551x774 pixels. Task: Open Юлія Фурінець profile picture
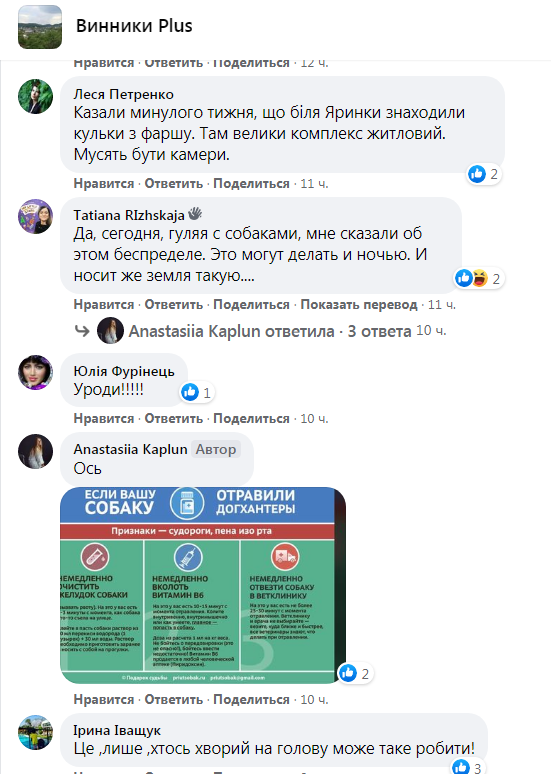coord(36,372)
